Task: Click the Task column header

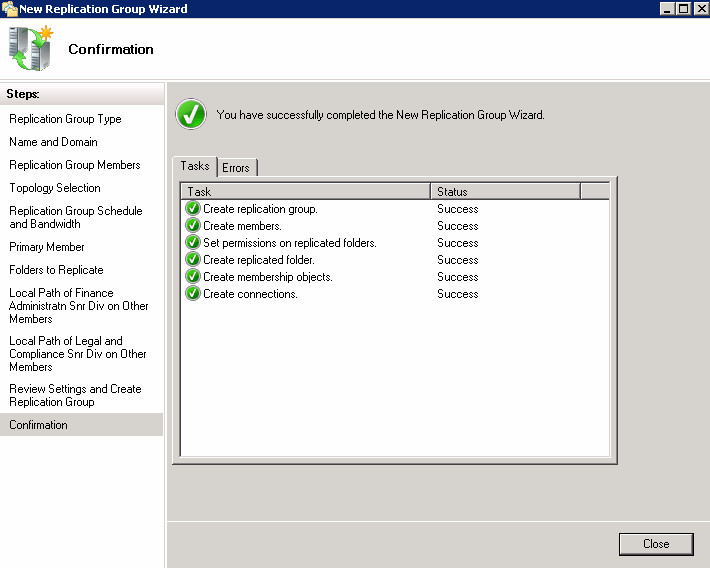Action: click(x=305, y=192)
